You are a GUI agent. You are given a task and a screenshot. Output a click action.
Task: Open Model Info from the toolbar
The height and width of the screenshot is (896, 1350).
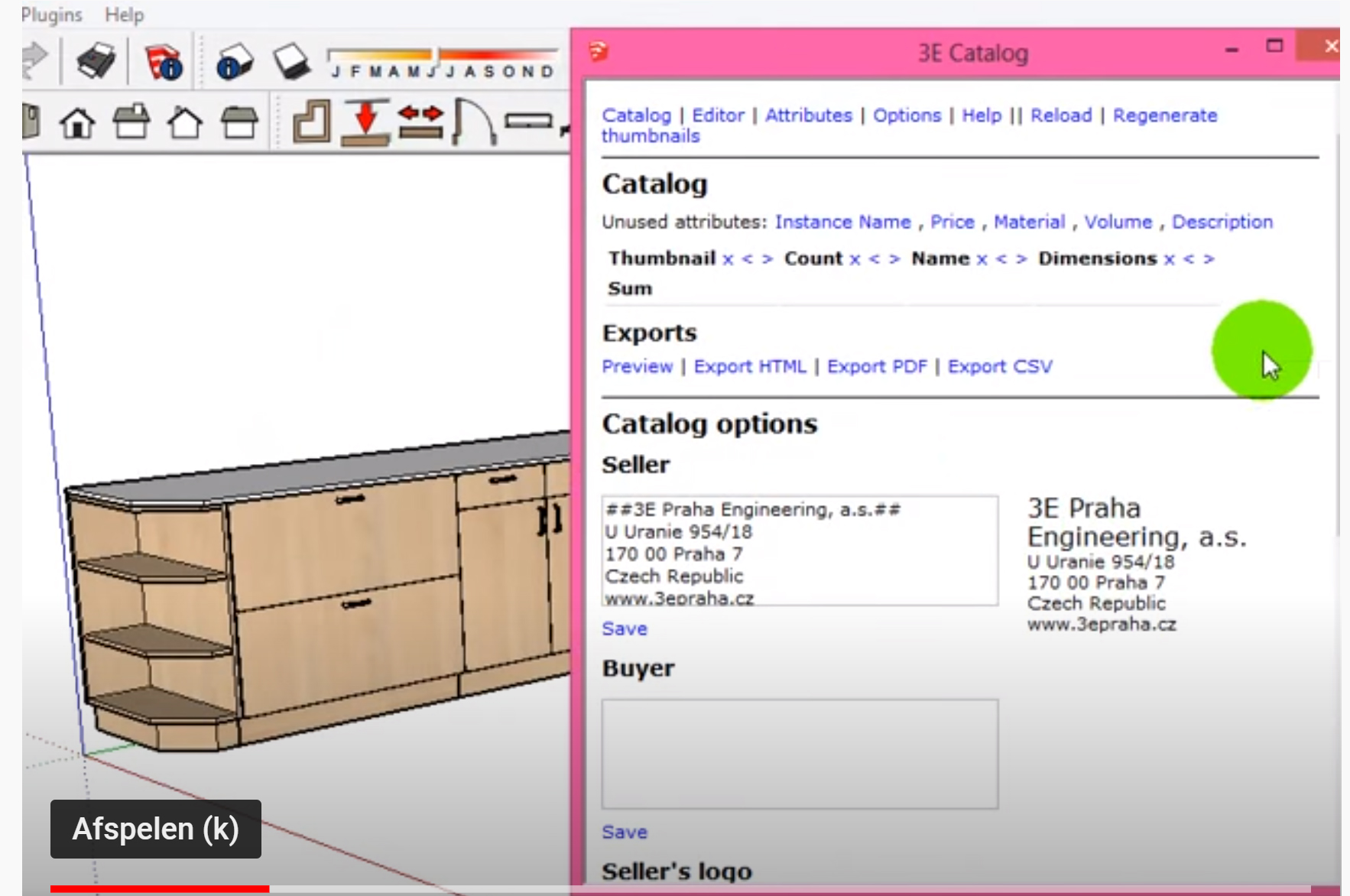[163, 62]
